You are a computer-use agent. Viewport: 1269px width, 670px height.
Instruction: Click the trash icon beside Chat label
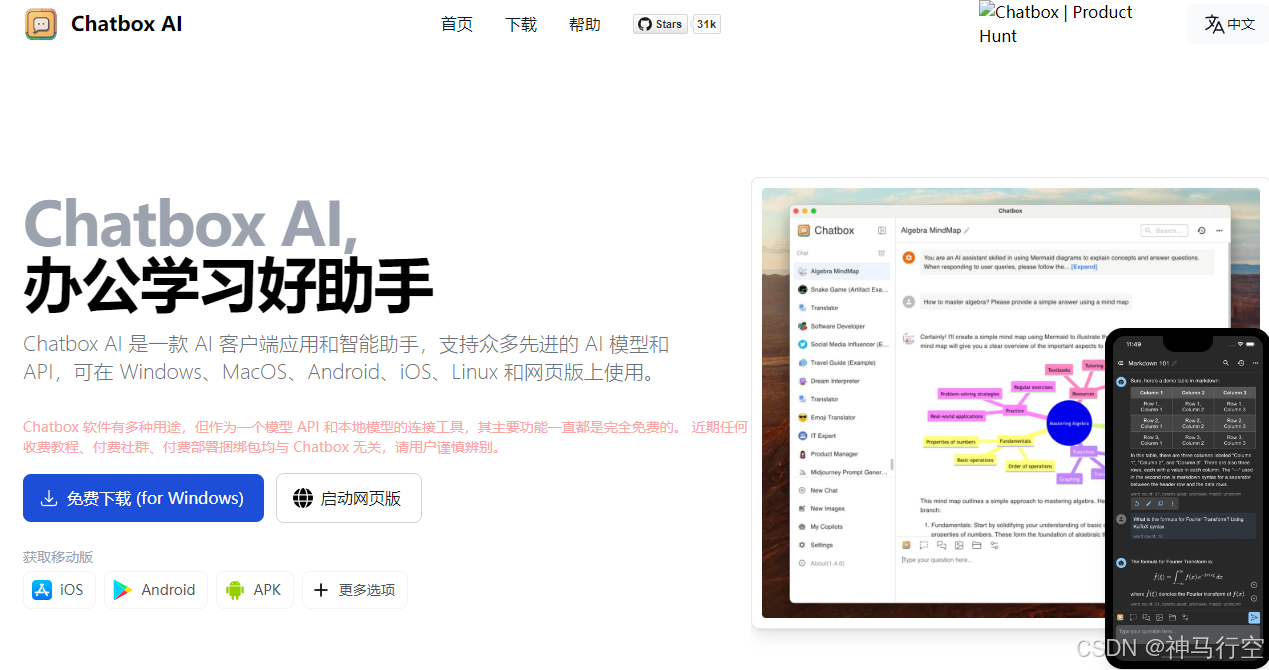pyautogui.click(x=882, y=253)
